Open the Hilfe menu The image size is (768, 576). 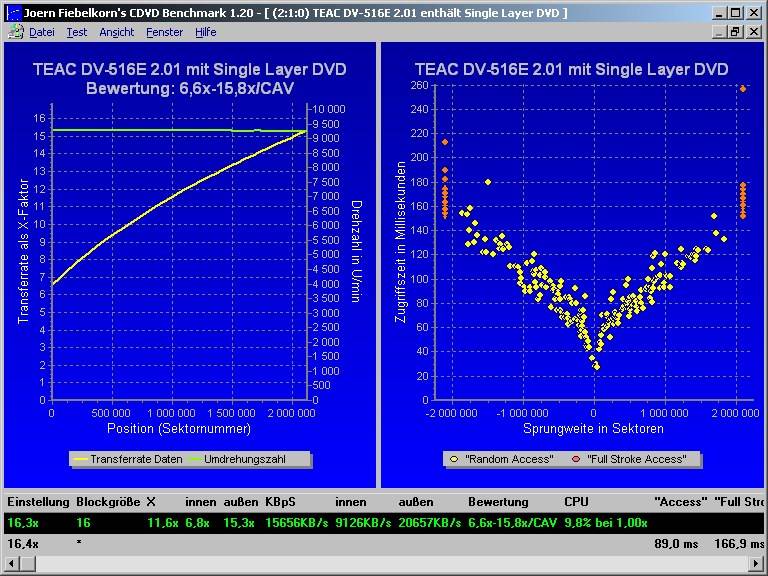tap(205, 32)
